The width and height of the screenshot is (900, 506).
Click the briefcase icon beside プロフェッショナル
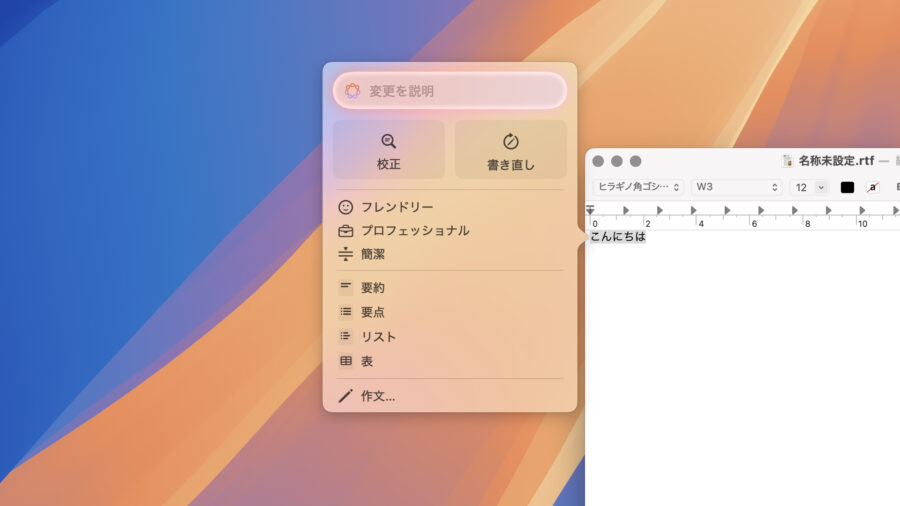[x=346, y=231]
